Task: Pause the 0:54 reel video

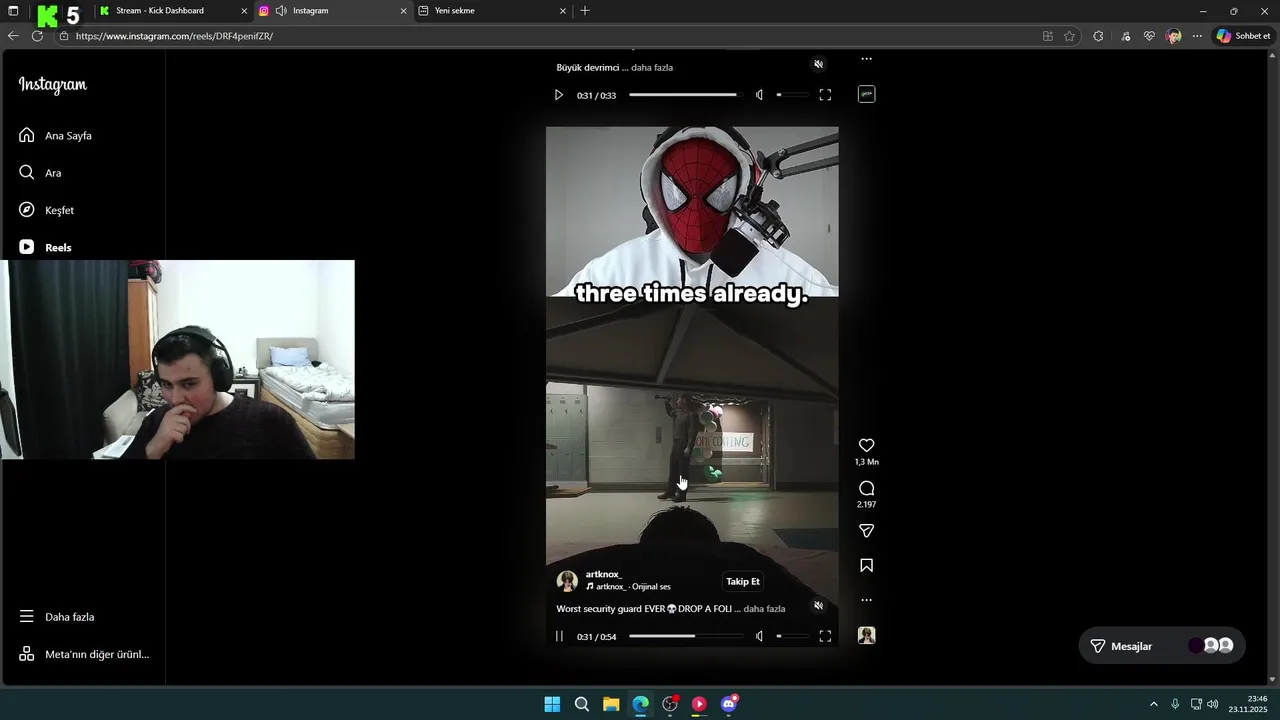Action: click(x=559, y=636)
